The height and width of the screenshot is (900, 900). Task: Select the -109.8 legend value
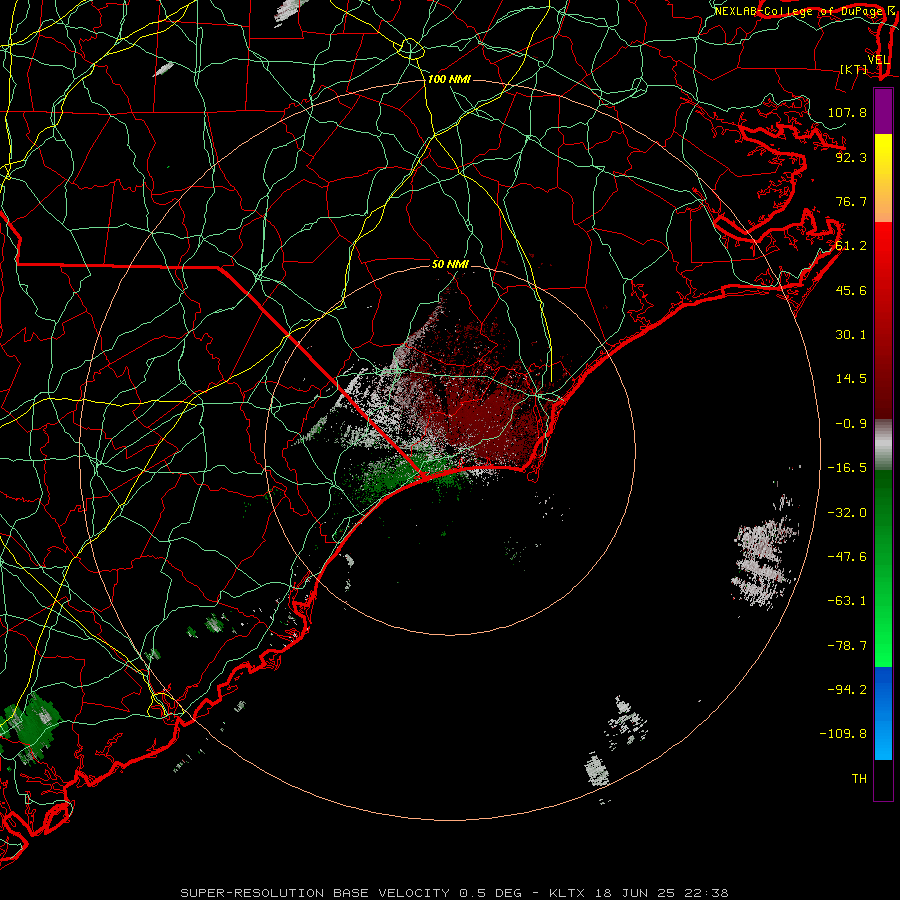pyautogui.click(x=843, y=734)
